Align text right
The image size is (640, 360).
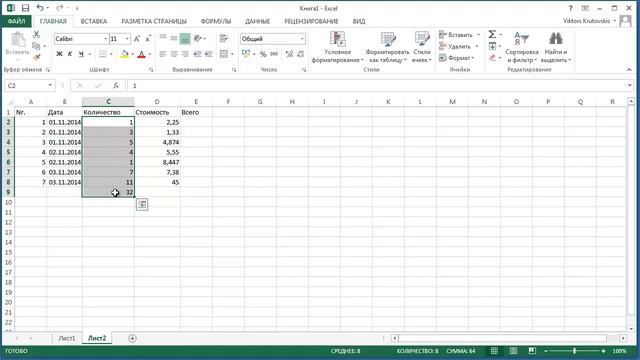pos(185,54)
